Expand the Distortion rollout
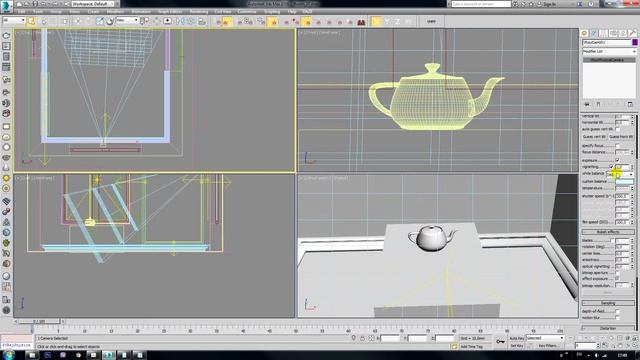This screenshot has width=640, height=360. tap(608, 328)
